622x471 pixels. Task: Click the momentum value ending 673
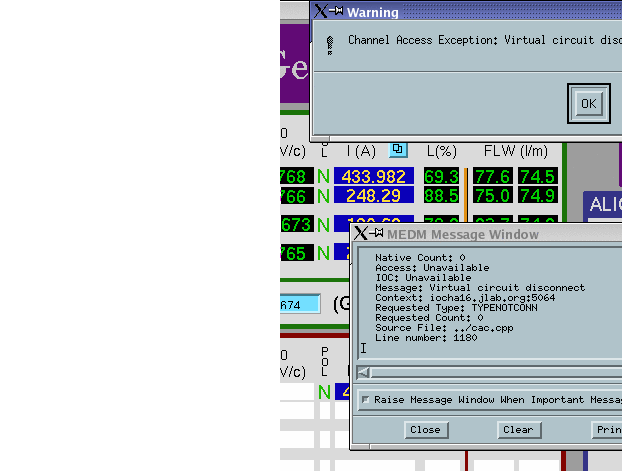coord(297,225)
